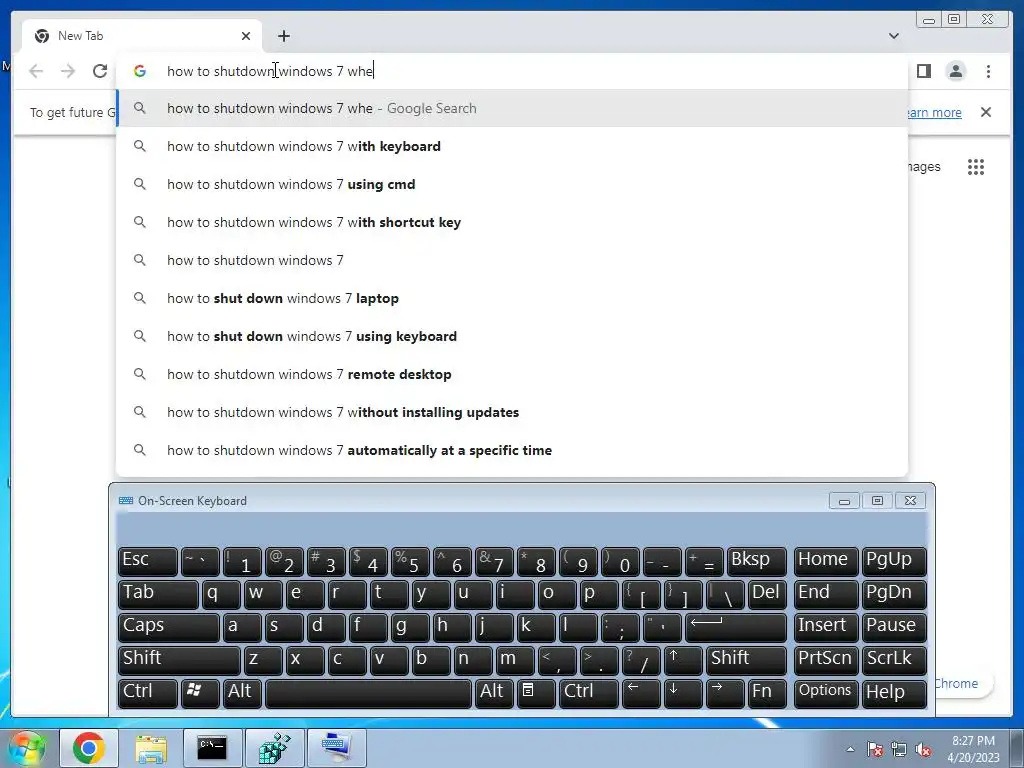Viewport: 1024px width, 768px height.
Task: Select the 'whe - Google Search' suggestion
Action: (x=512, y=108)
